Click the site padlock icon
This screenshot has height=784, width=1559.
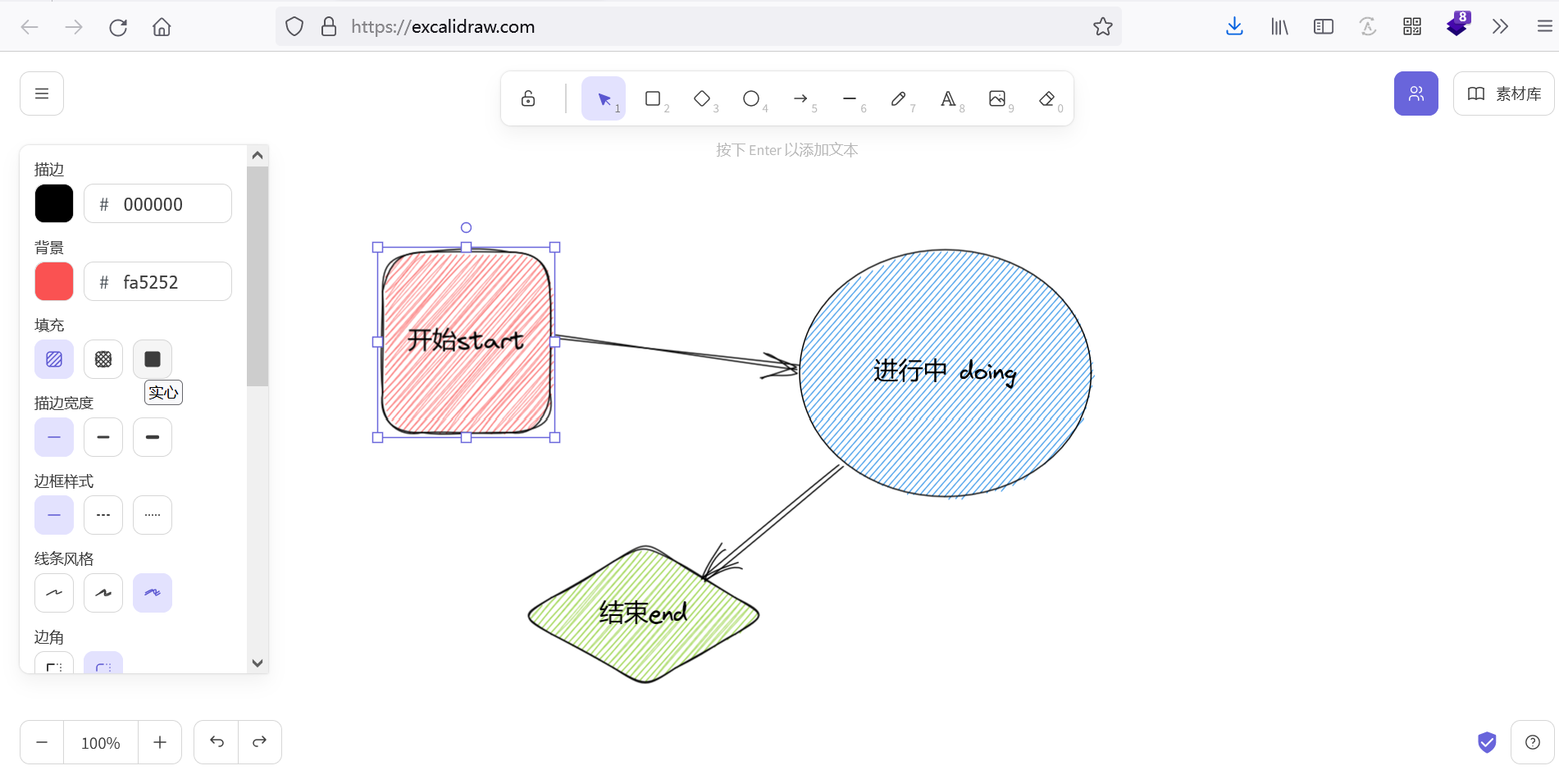pos(329,27)
